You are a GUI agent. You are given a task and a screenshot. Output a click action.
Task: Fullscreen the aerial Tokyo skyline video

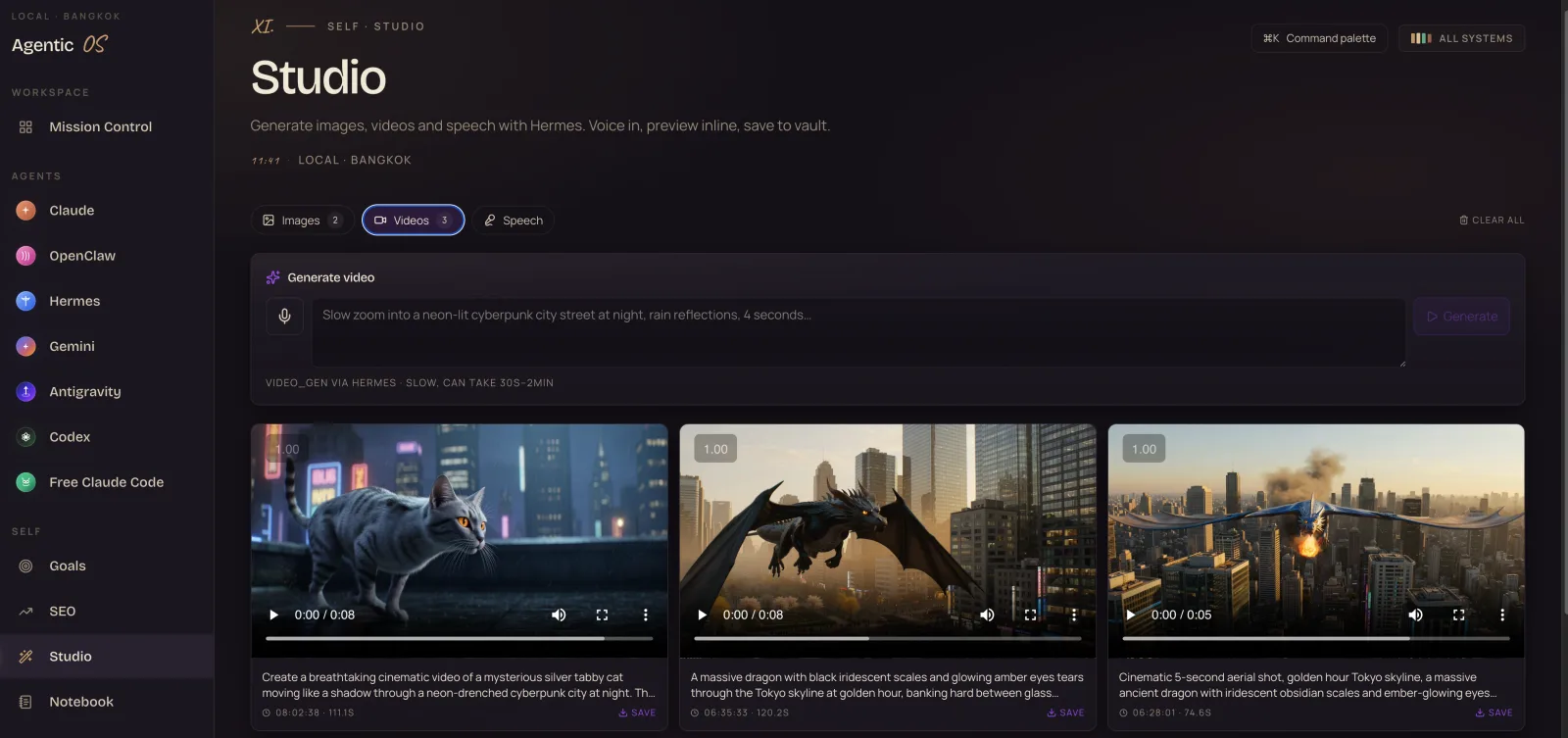1458,615
